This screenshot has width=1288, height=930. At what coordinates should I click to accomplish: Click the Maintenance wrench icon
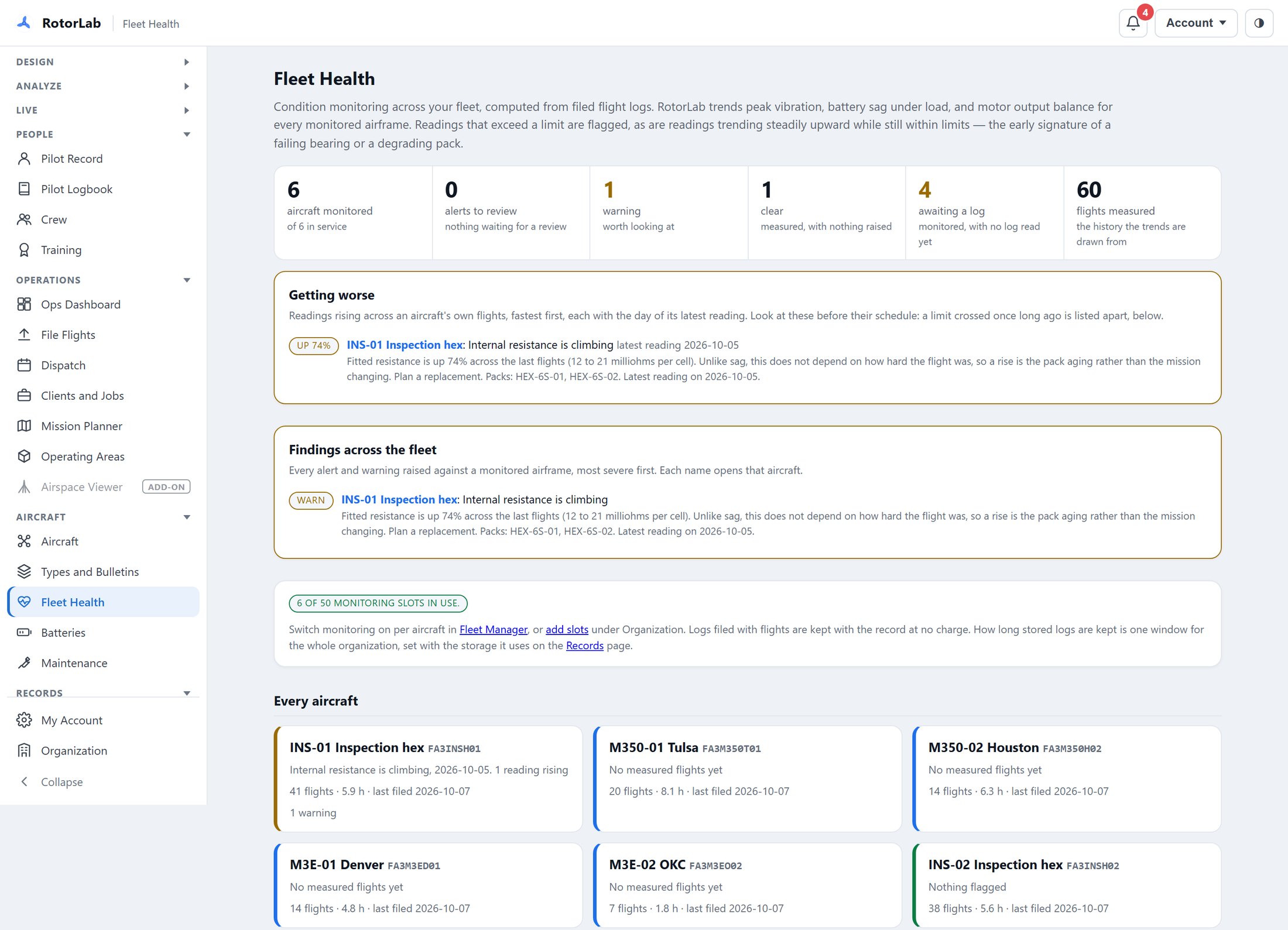pyautogui.click(x=24, y=663)
